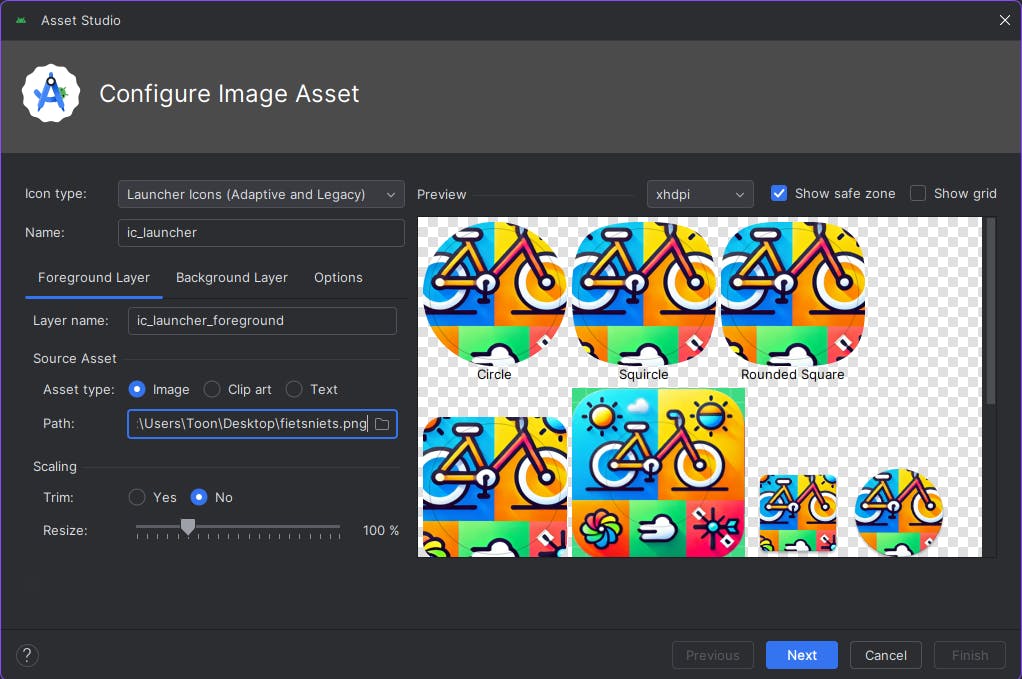Open the Options tab
The image size is (1022, 679).
338,277
